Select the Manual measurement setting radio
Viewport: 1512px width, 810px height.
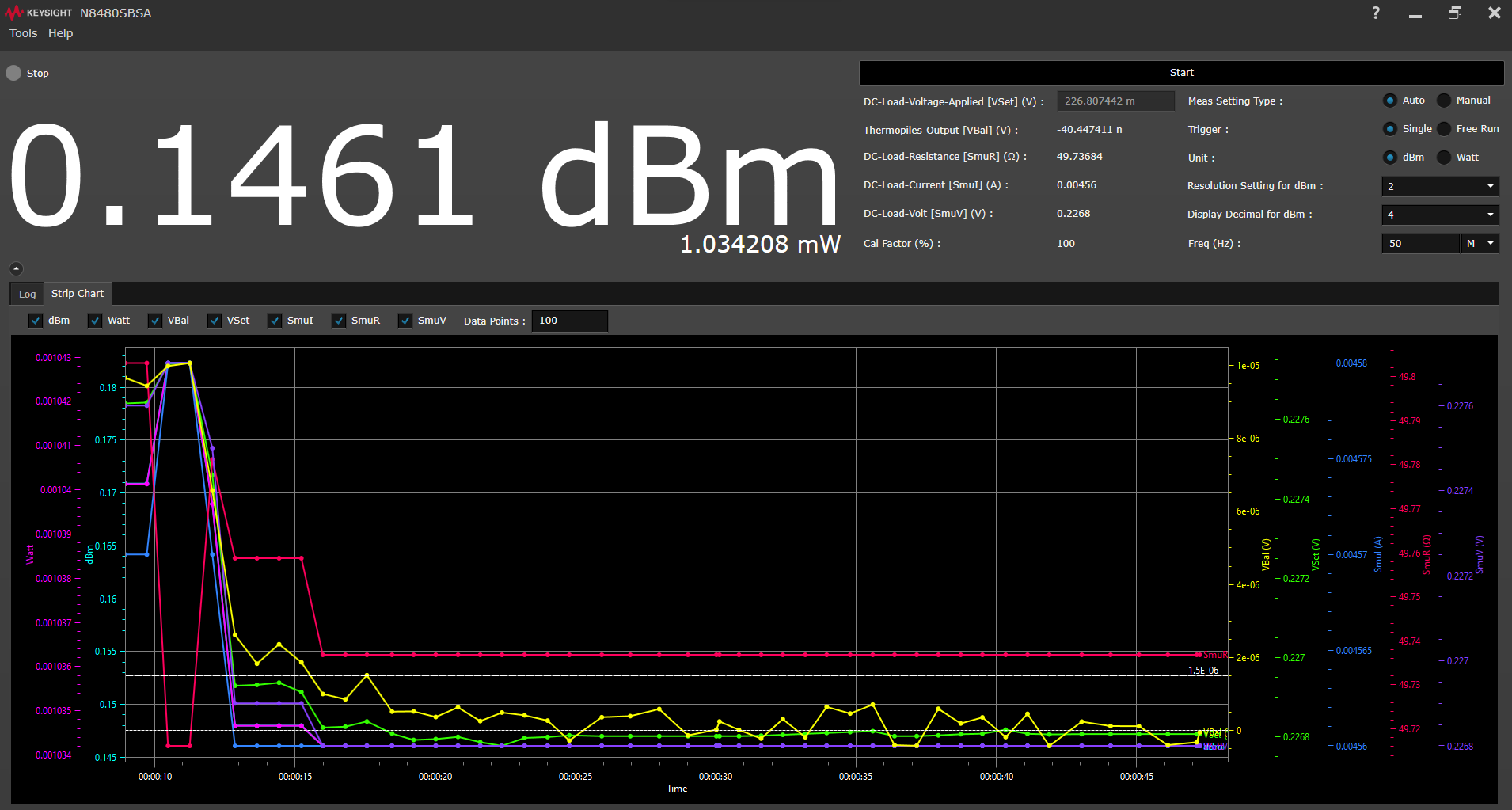tap(1445, 101)
